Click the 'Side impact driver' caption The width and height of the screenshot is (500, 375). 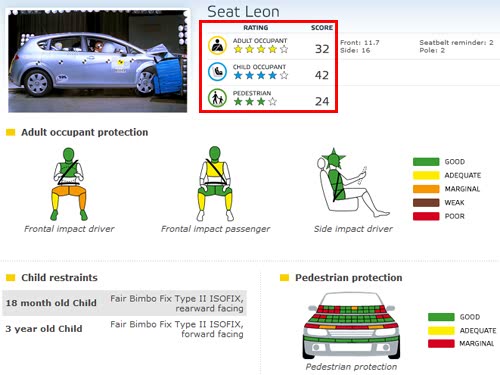[353, 229]
